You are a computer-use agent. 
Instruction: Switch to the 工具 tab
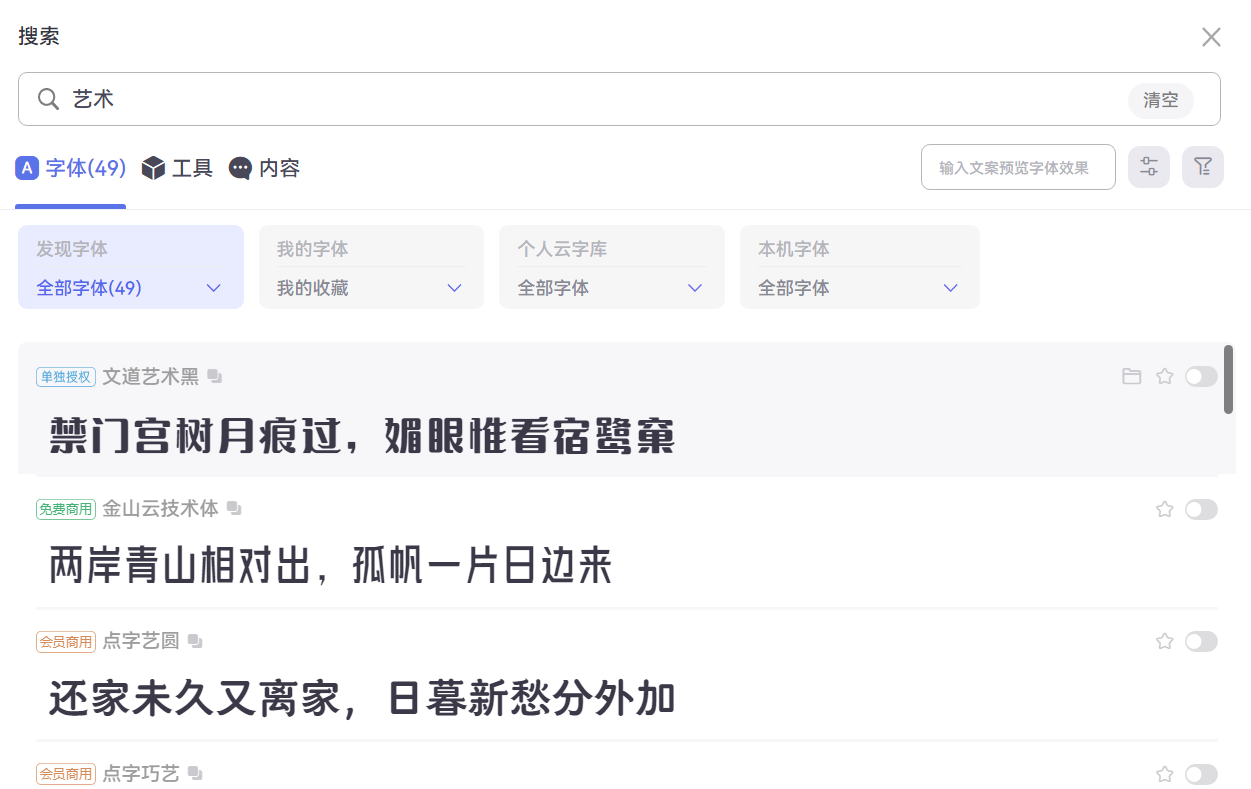178,168
